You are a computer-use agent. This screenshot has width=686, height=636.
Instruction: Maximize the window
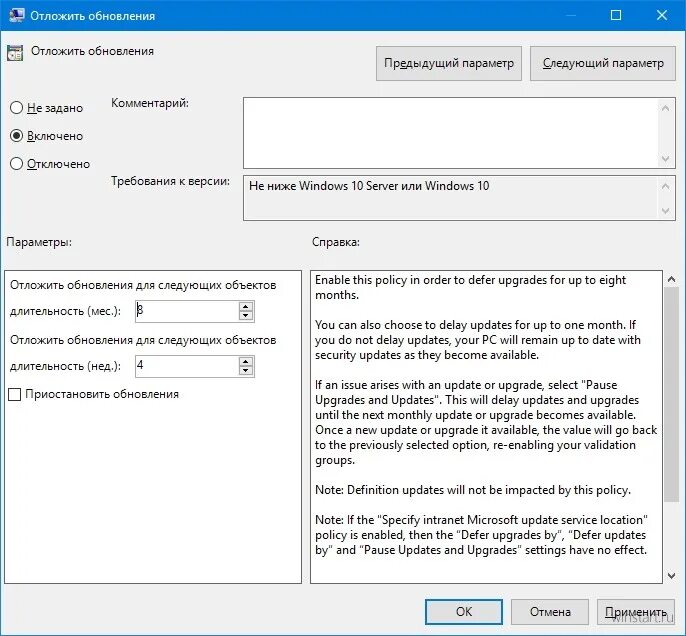616,16
